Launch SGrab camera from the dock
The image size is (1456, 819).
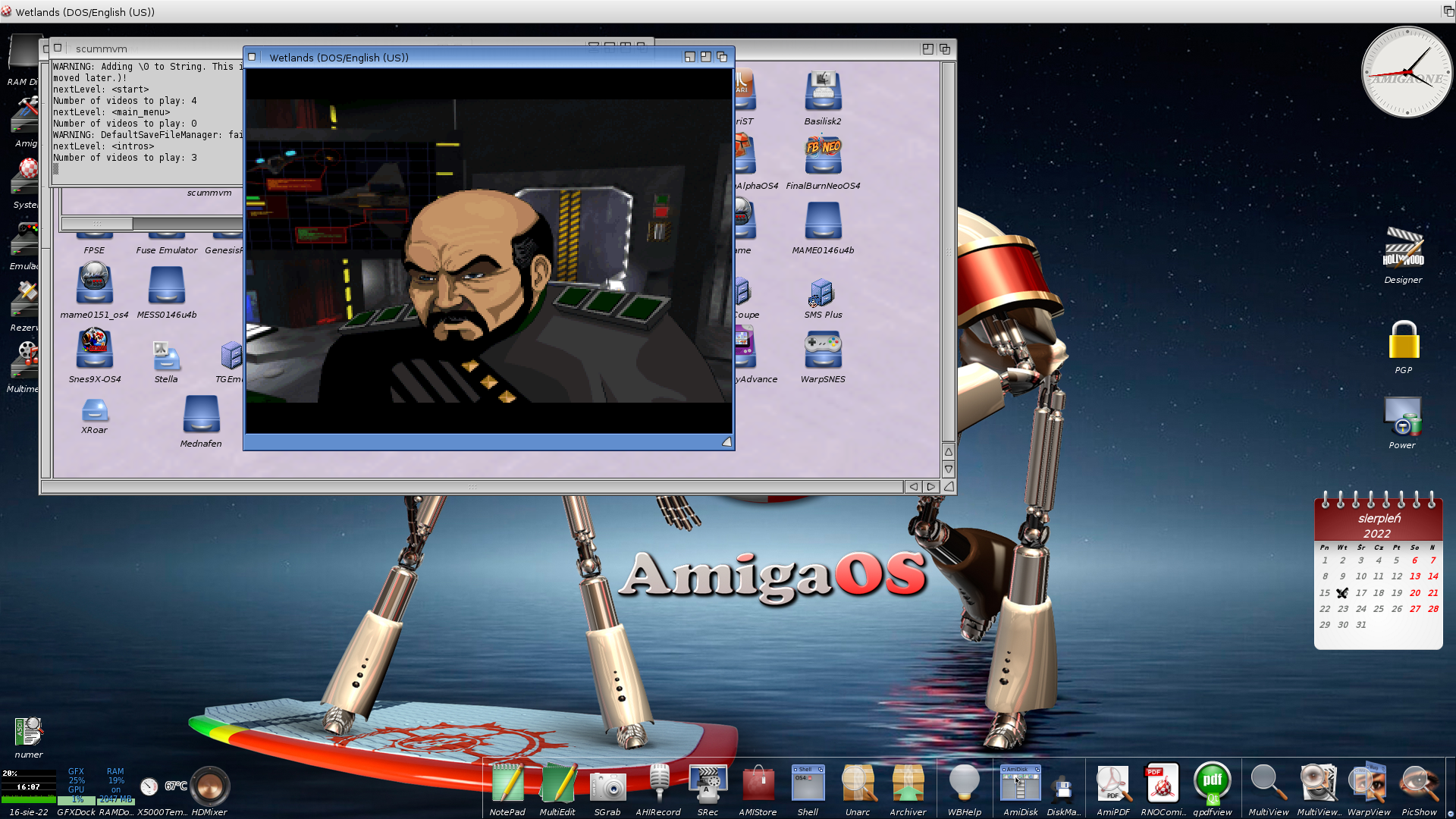pos(607,786)
